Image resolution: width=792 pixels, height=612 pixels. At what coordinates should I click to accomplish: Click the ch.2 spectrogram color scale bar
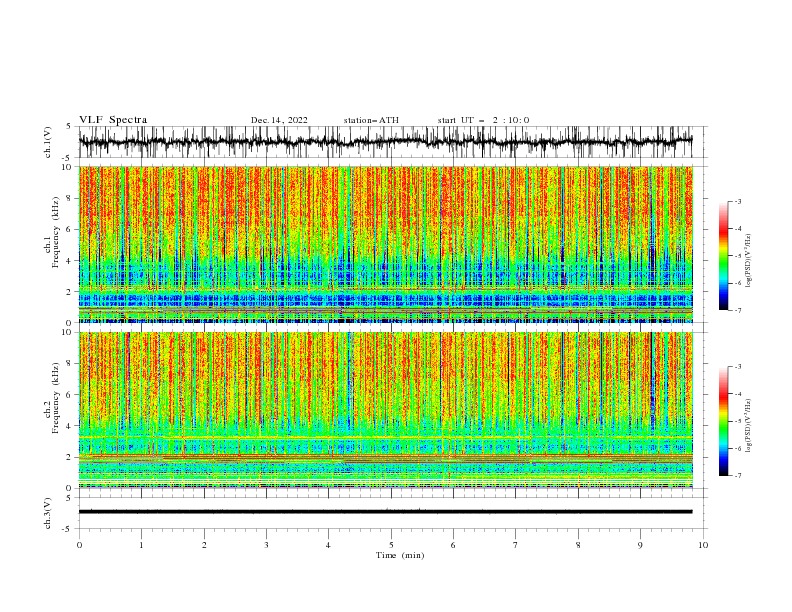click(723, 421)
